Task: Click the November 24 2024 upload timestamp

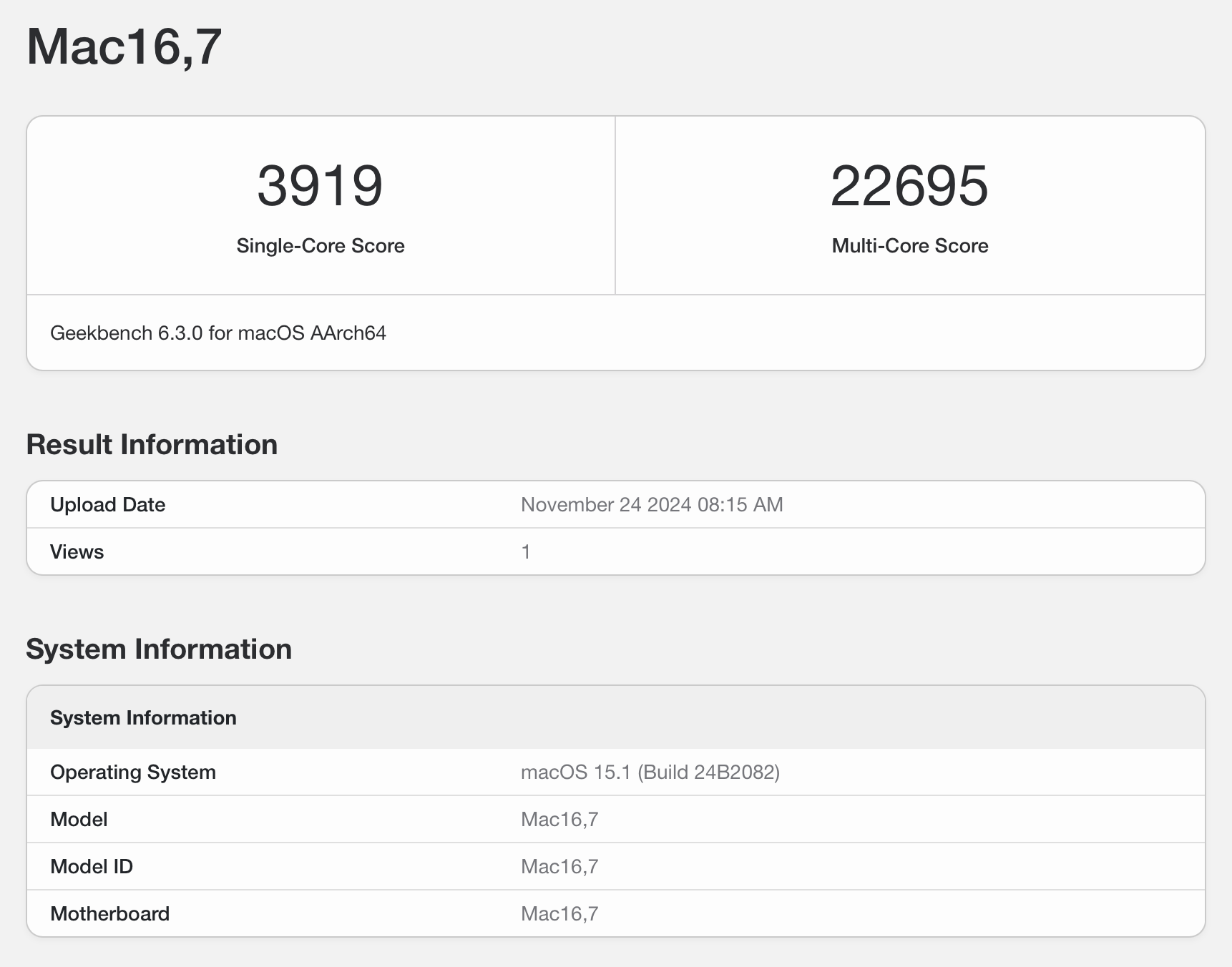Action: pyautogui.click(x=651, y=504)
